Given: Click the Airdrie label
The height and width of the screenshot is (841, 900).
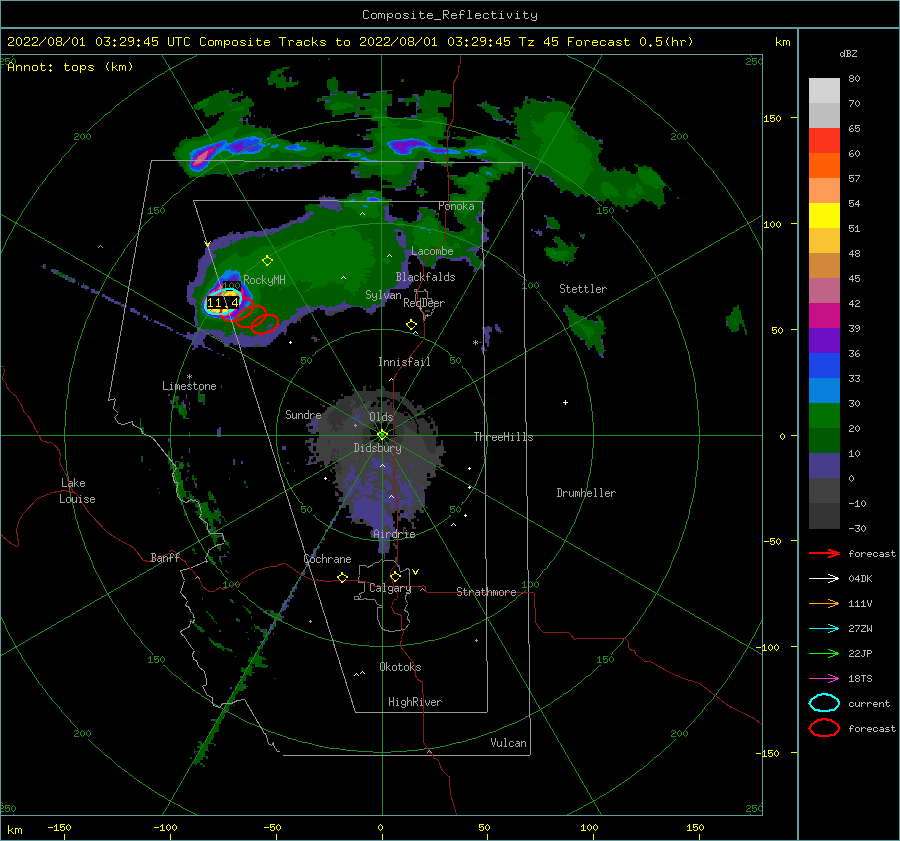Looking at the screenshot, I should click(x=394, y=534).
